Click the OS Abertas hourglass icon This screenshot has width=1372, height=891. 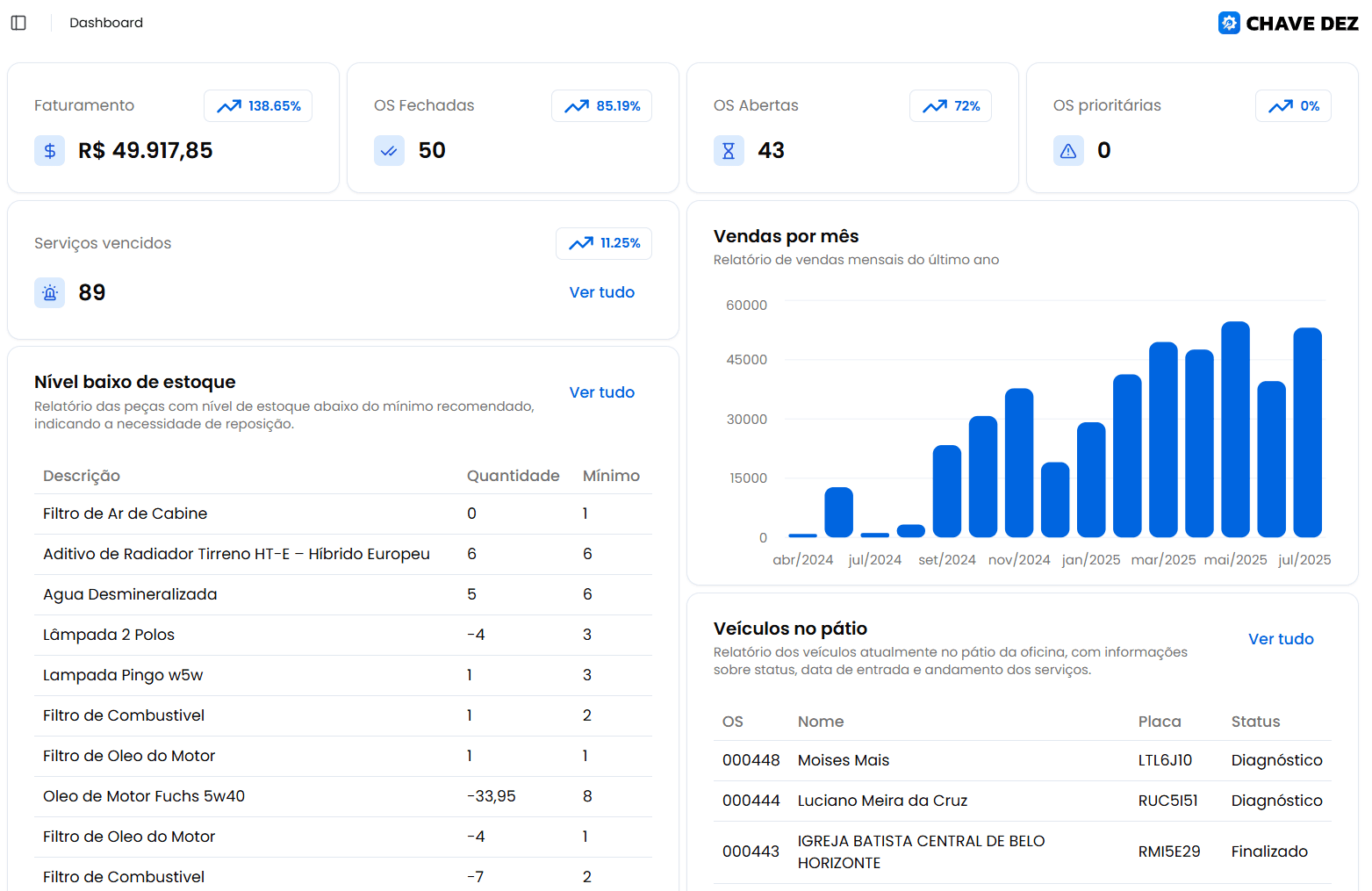[x=729, y=151]
